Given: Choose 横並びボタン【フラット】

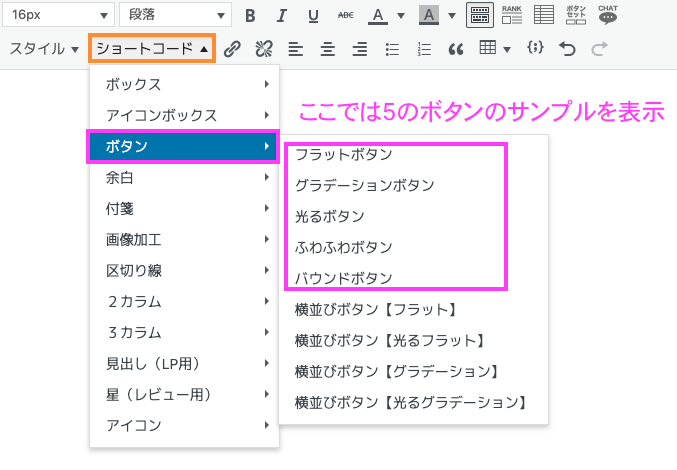Looking at the screenshot, I should tap(414, 309).
